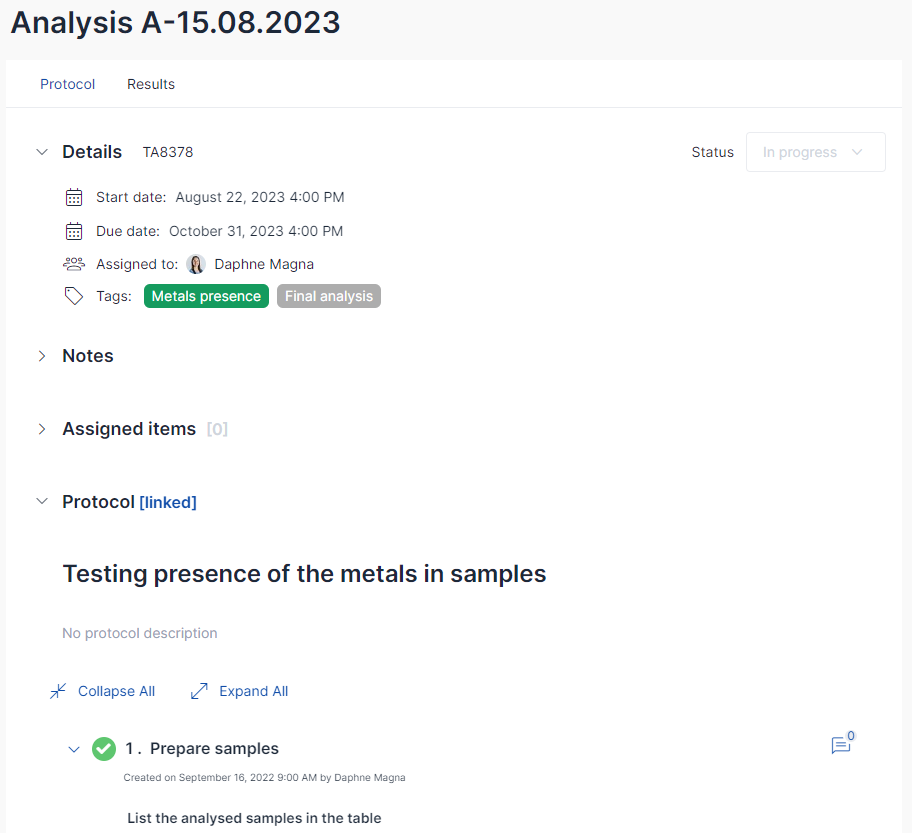Click the Expand All arrows icon
The height and width of the screenshot is (833, 912).
pyautogui.click(x=200, y=691)
